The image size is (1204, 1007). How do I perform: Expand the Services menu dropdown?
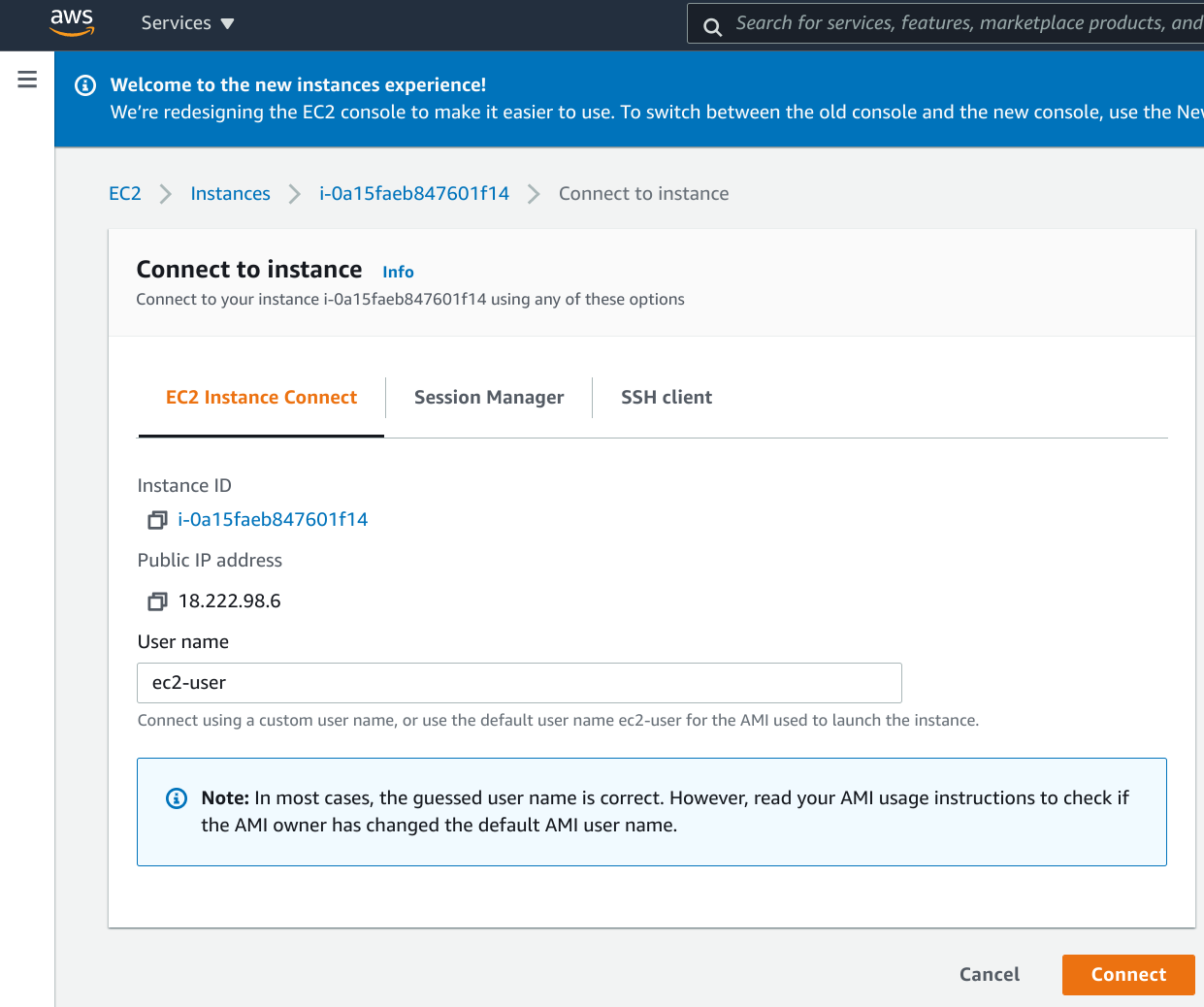(187, 22)
